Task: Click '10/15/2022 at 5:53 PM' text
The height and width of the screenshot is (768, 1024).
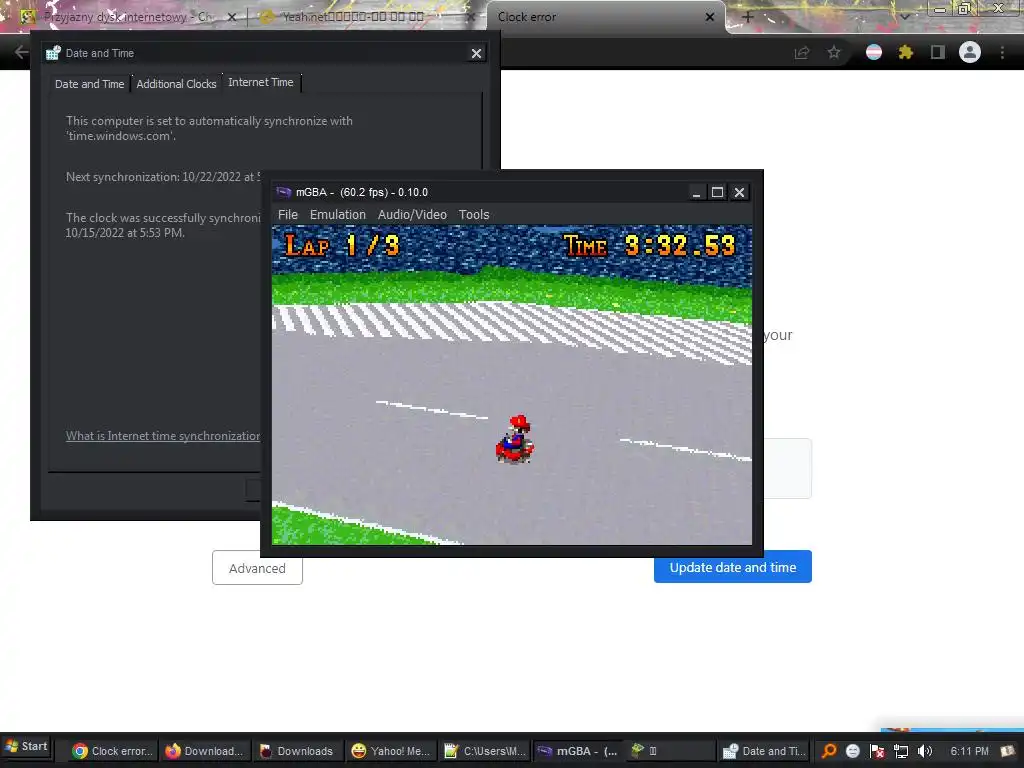Action: tap(125, 232)
